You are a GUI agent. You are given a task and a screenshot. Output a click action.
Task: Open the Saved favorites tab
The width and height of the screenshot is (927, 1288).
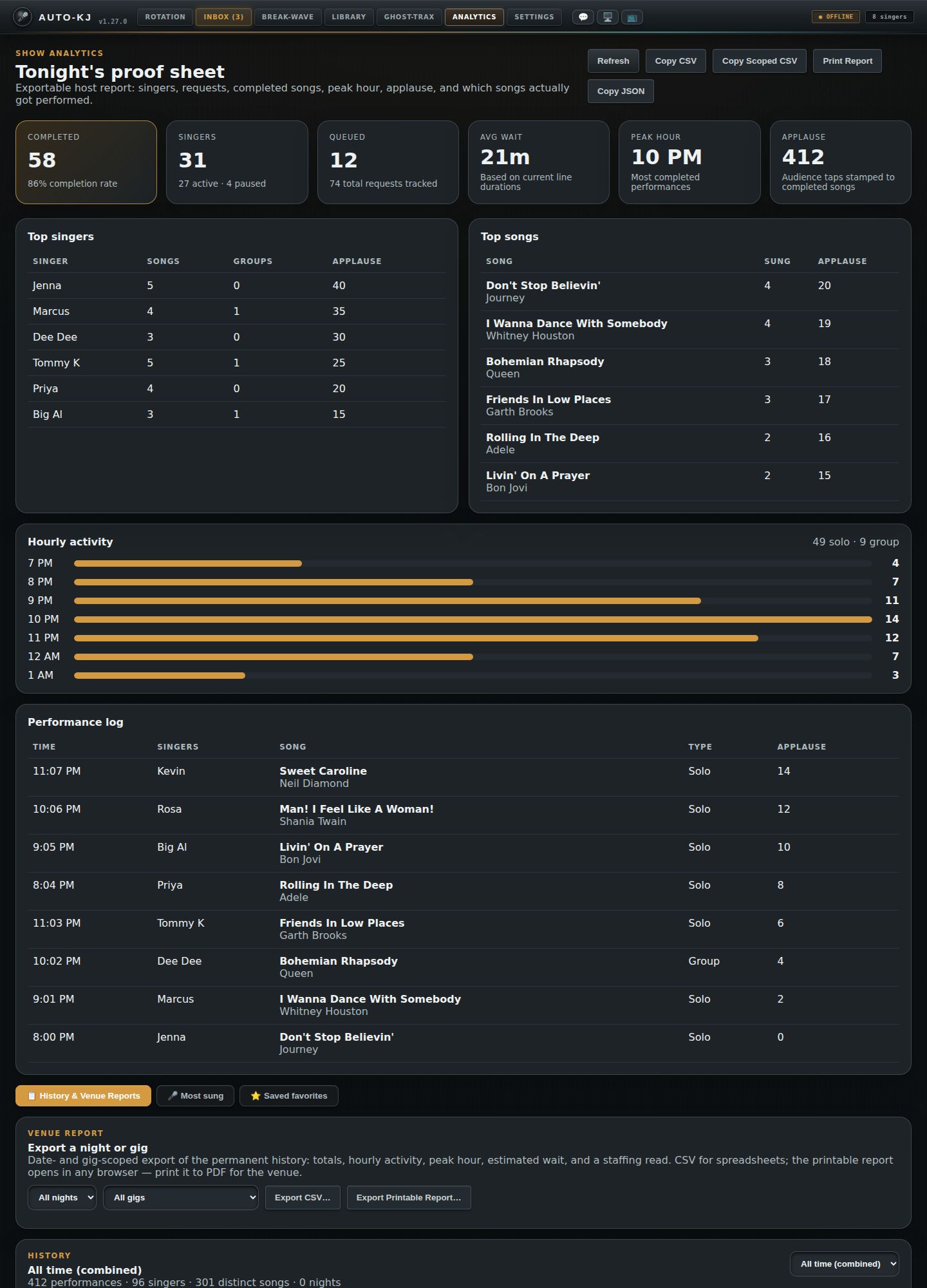(289, 1096)
